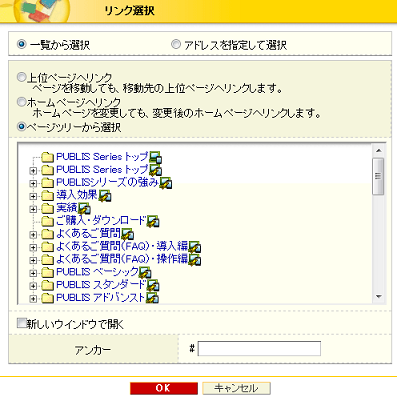This screenshot has width=397, height=405.
Task: Click page status icon after よくあるご質問
Action: 128,234
